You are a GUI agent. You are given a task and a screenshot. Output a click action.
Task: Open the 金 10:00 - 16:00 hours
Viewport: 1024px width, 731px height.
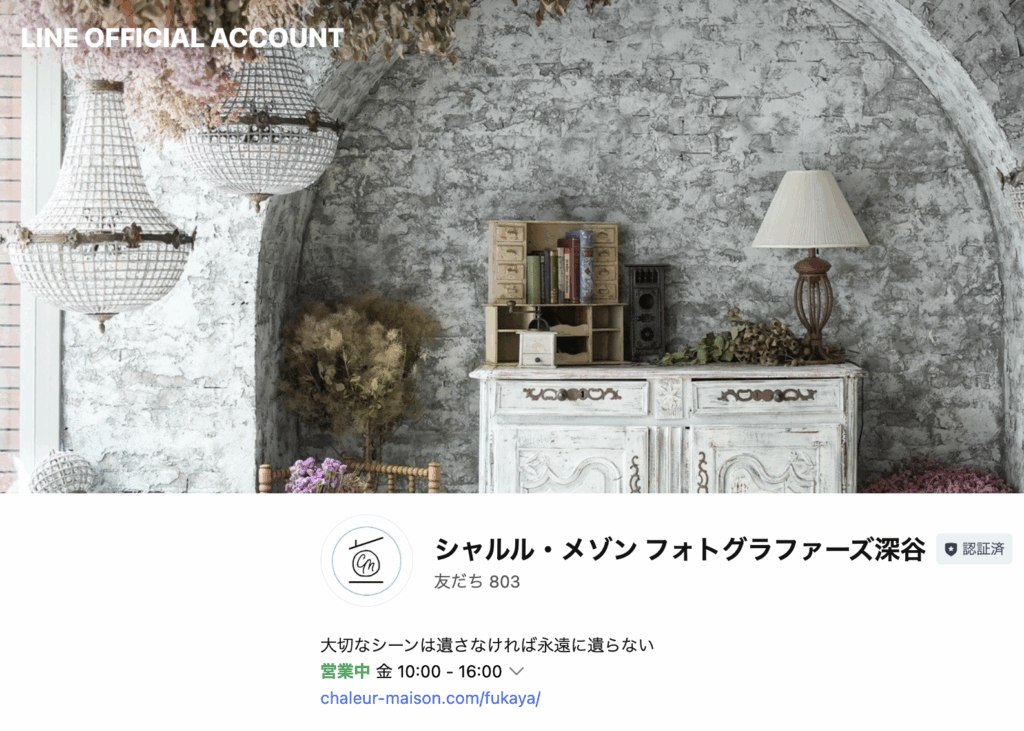(439, 672)
